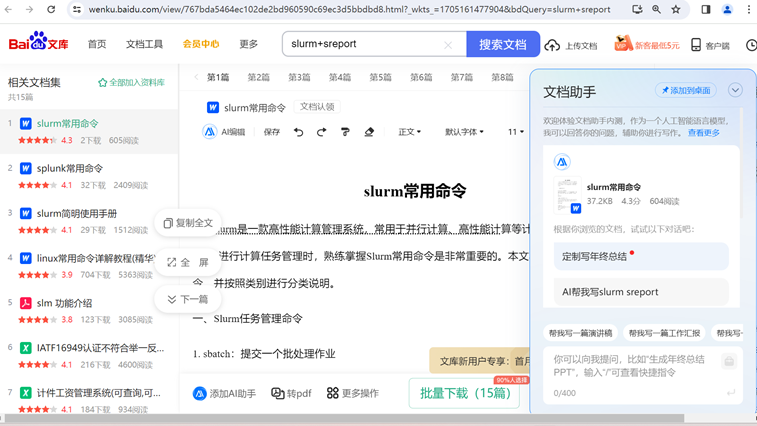Bookmark this page with the star icon
Viewport: 757px width, 426px height.
[676, 10]
